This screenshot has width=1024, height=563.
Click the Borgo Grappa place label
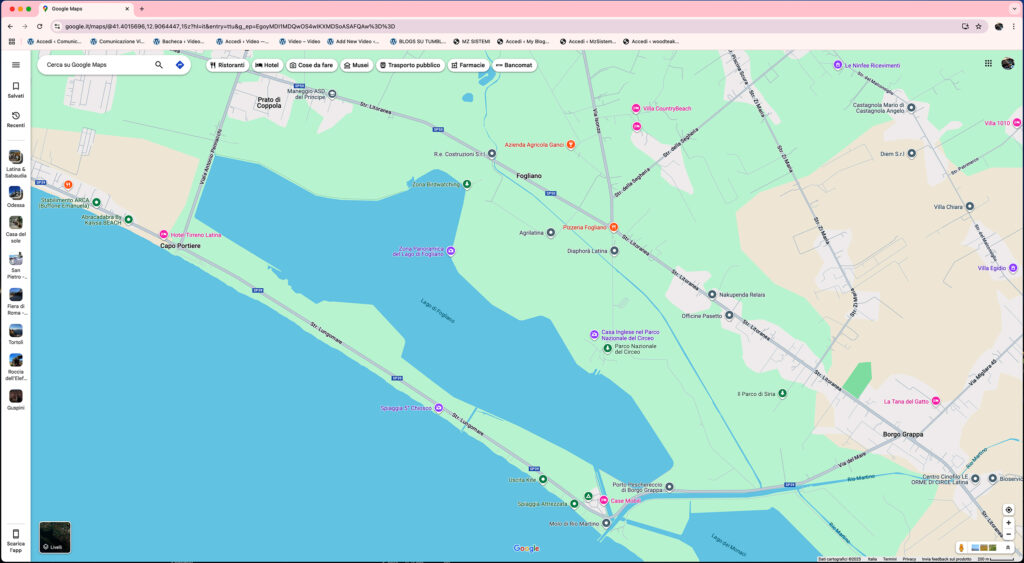(x=903, y=434)
